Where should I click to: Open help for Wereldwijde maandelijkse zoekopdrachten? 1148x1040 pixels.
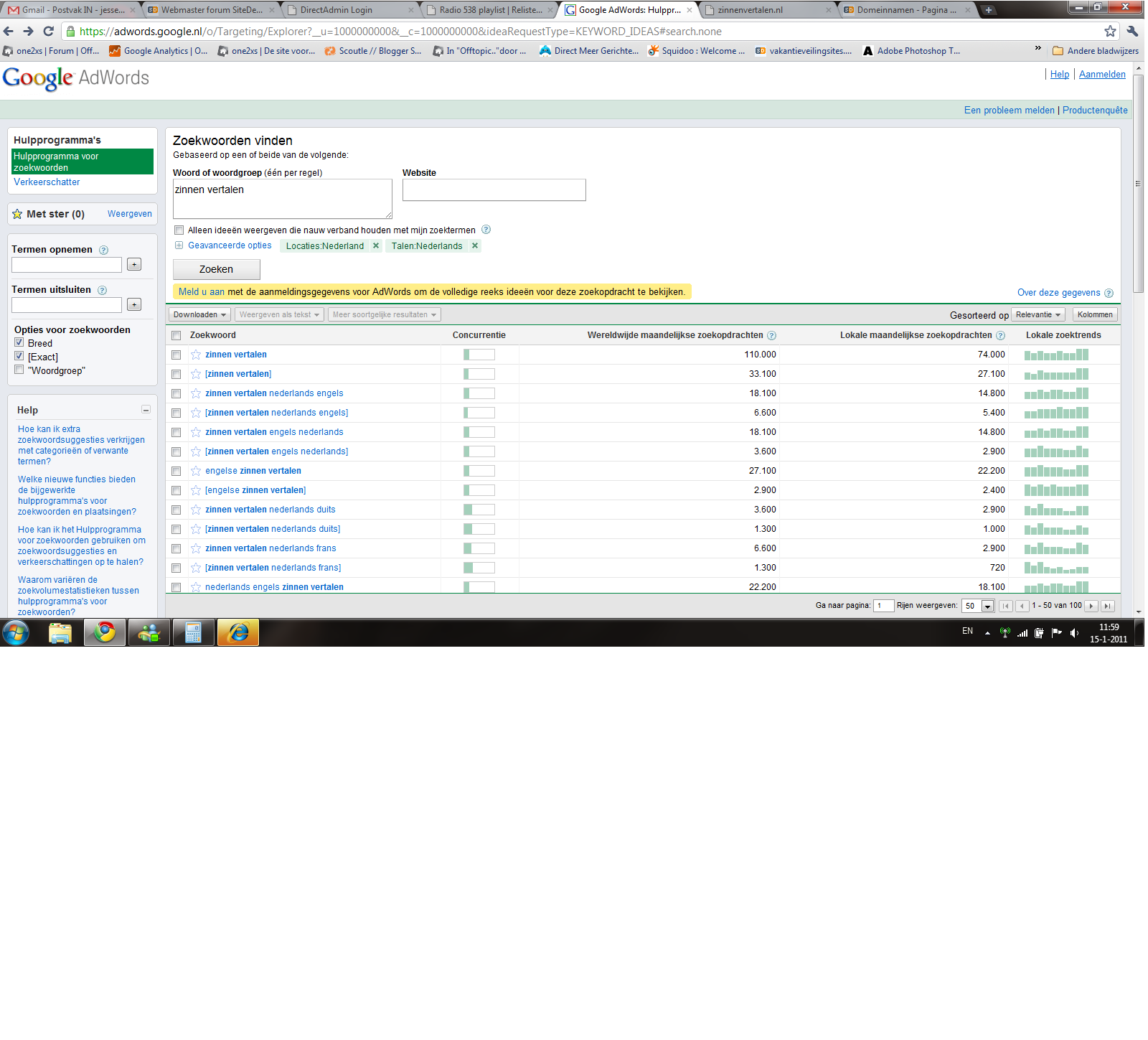771,335
